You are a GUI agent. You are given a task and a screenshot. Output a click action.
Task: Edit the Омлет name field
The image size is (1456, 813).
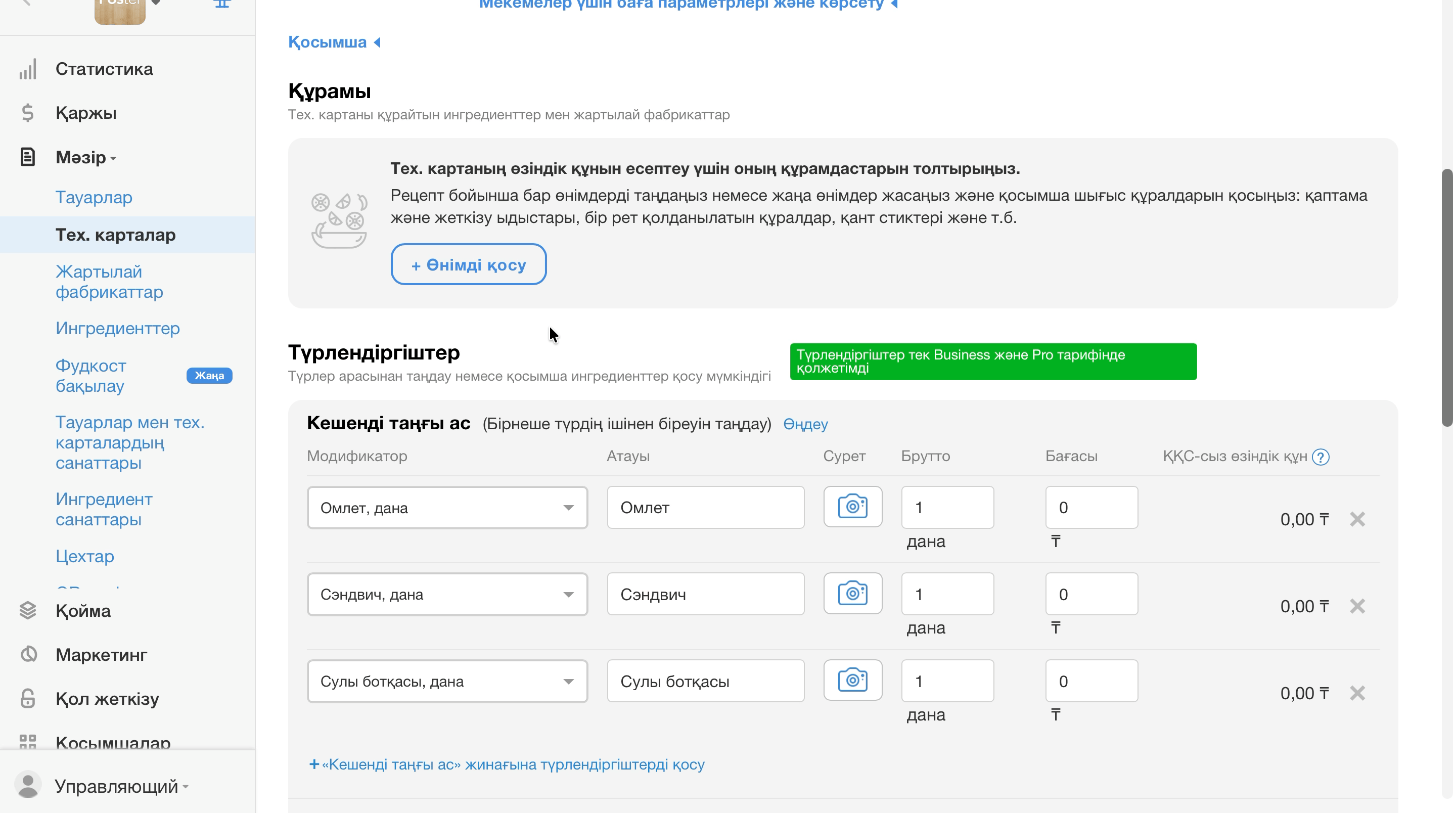coord(705,507)
